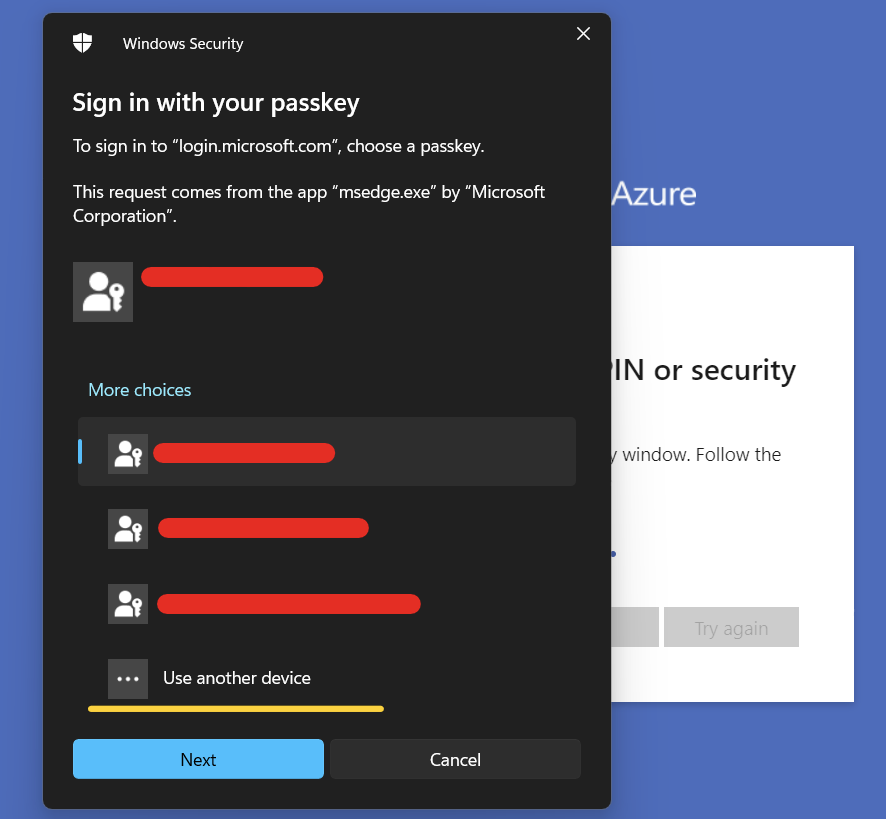Click the Windows Security shield icon
Viewport: 886px width, 819px height.
click(82, 43)
